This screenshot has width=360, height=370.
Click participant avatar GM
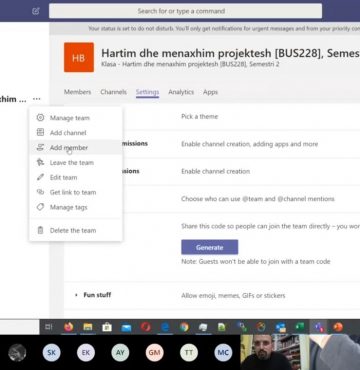(x=154, y=352)
